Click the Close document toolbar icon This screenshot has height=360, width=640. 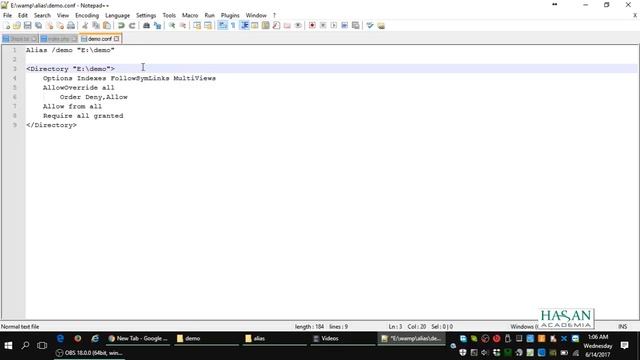tap(49, 26)
